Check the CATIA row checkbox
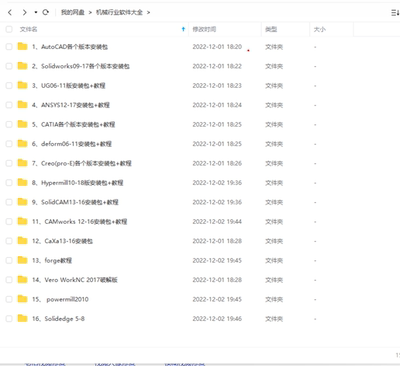This screenshot has width=400, height=366. pyautogui.click(x=9, y=124)
